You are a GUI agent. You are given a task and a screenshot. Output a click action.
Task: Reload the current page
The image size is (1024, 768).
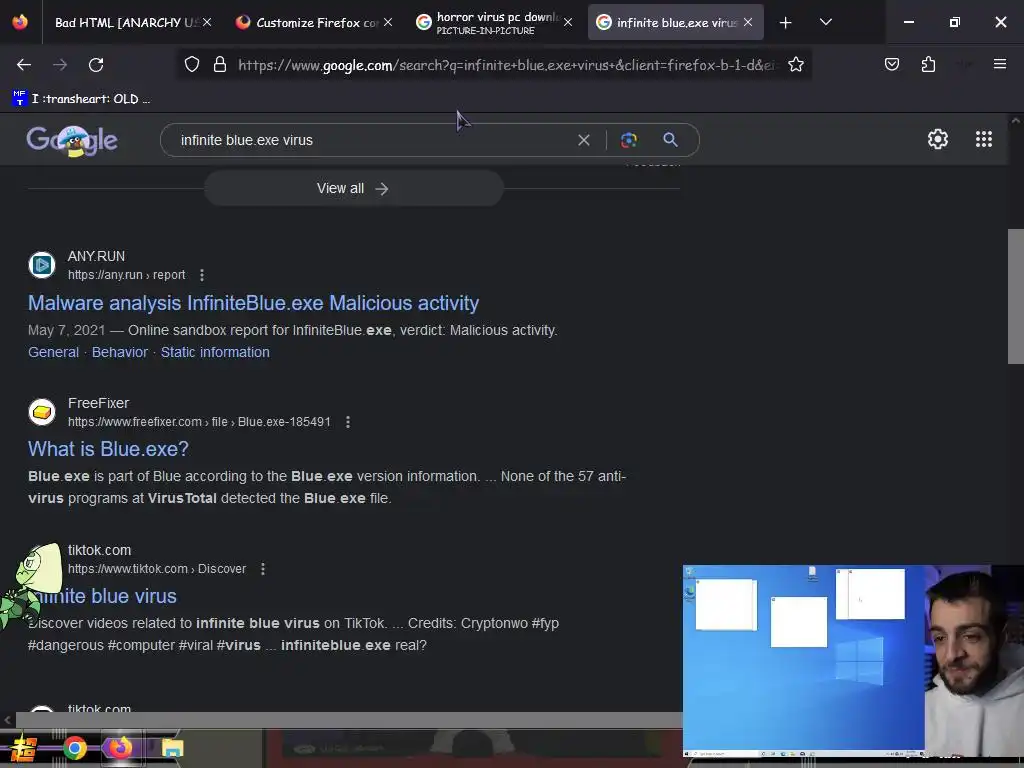coord(96,65)
